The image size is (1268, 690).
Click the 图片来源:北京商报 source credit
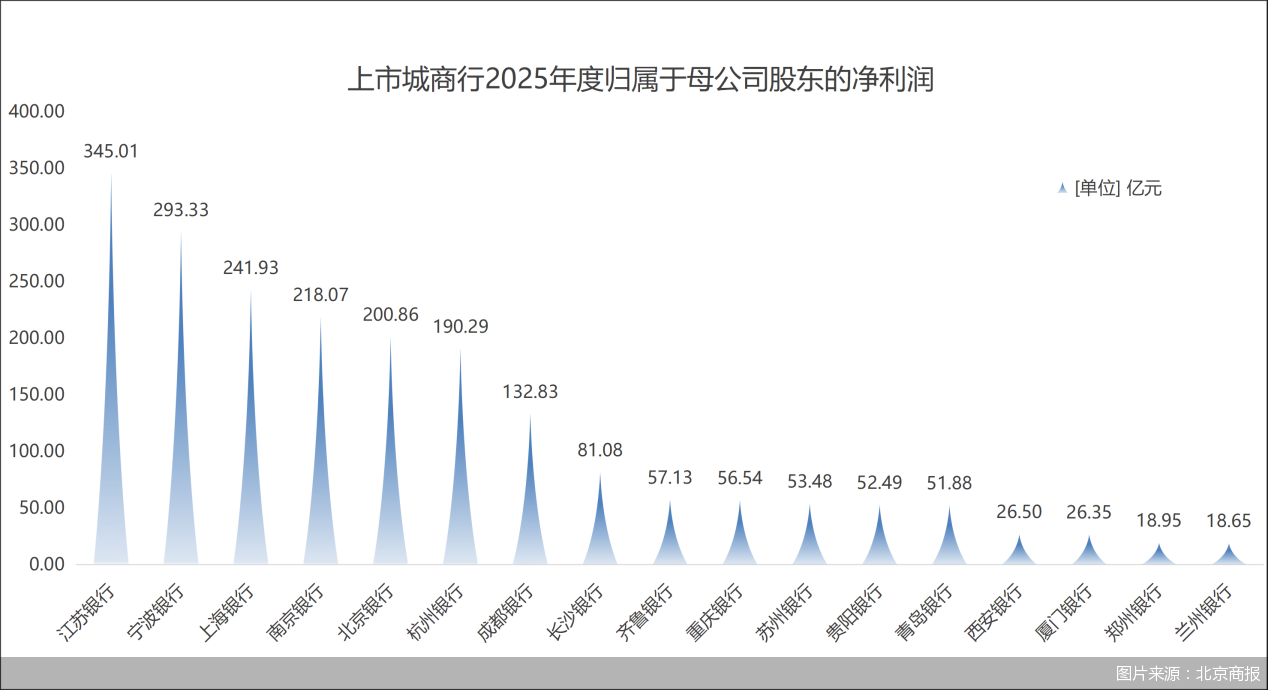(x=1188, y=673)
